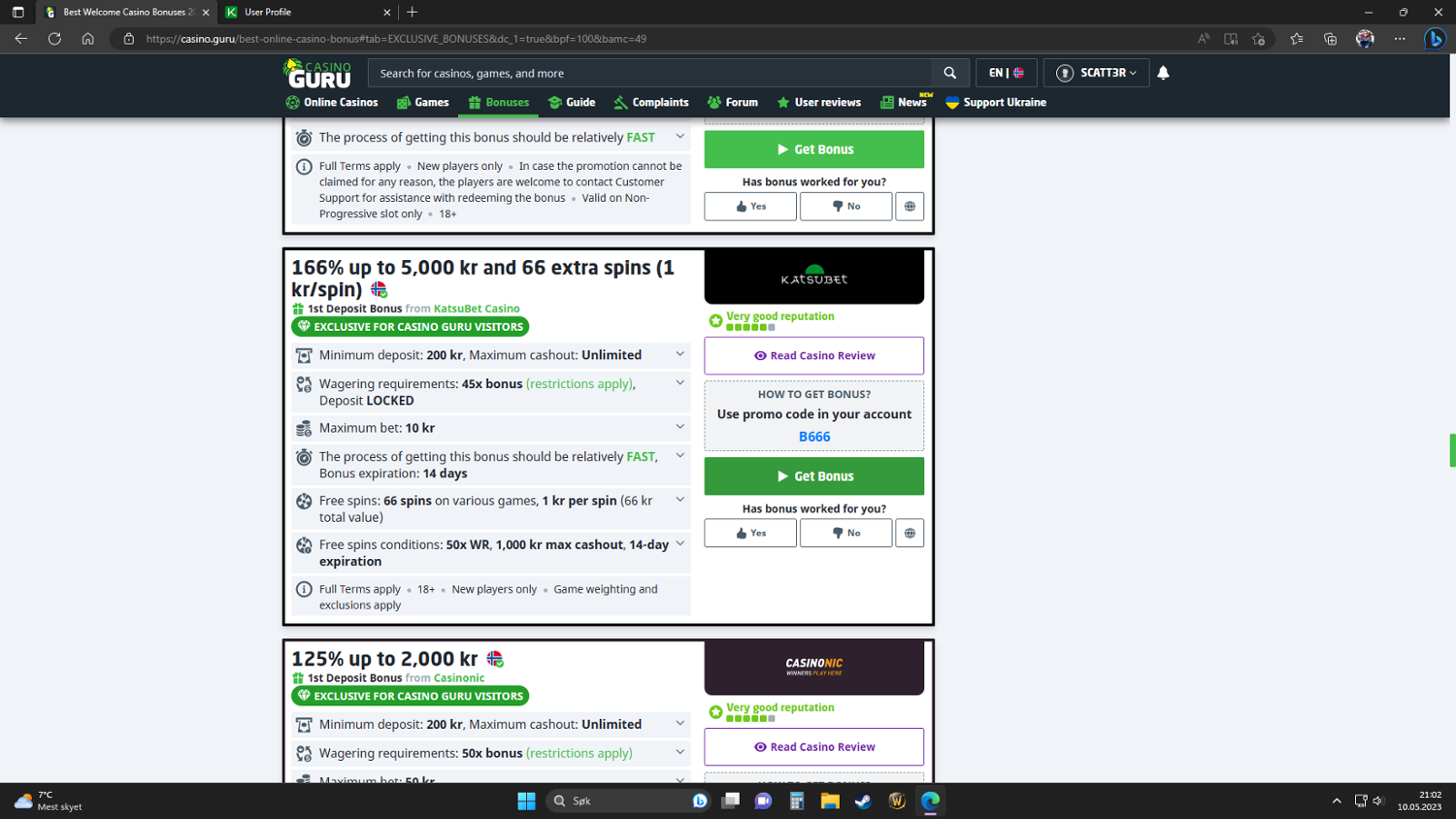
Task: Open Read Casino Review for Casinonic
Action: tap(813, 746)
